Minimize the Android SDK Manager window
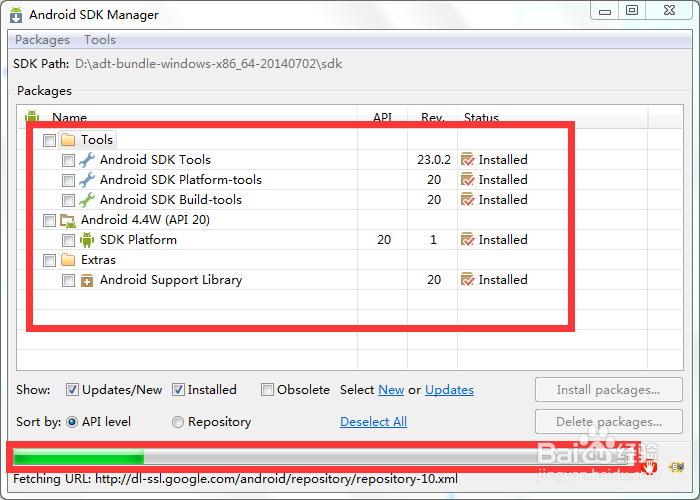700x500 pixels. (x=605, y=11)
